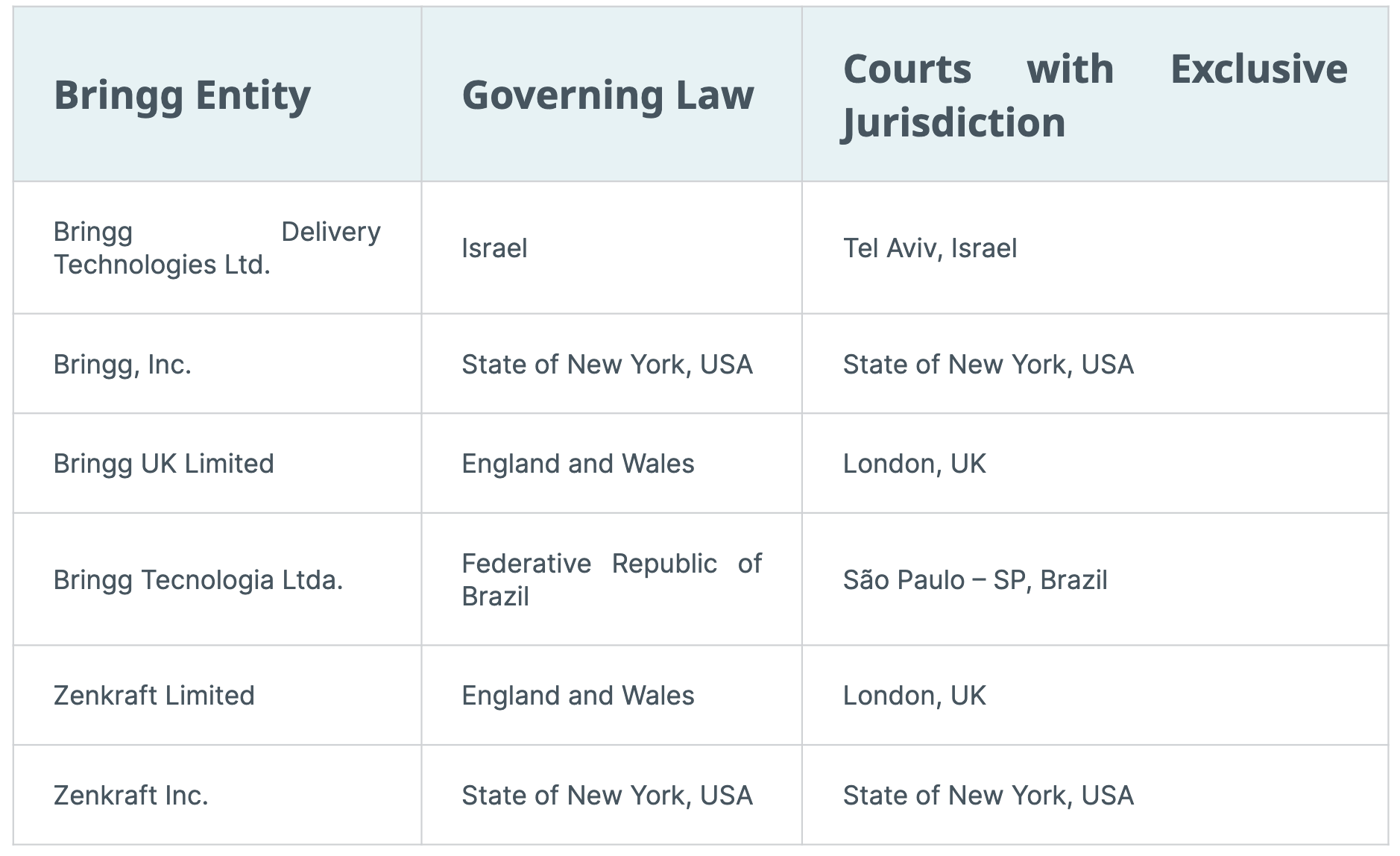Click Zenkraft Inc. jurisdiction State of New York
1400x856 pixels.
(988, 796)
